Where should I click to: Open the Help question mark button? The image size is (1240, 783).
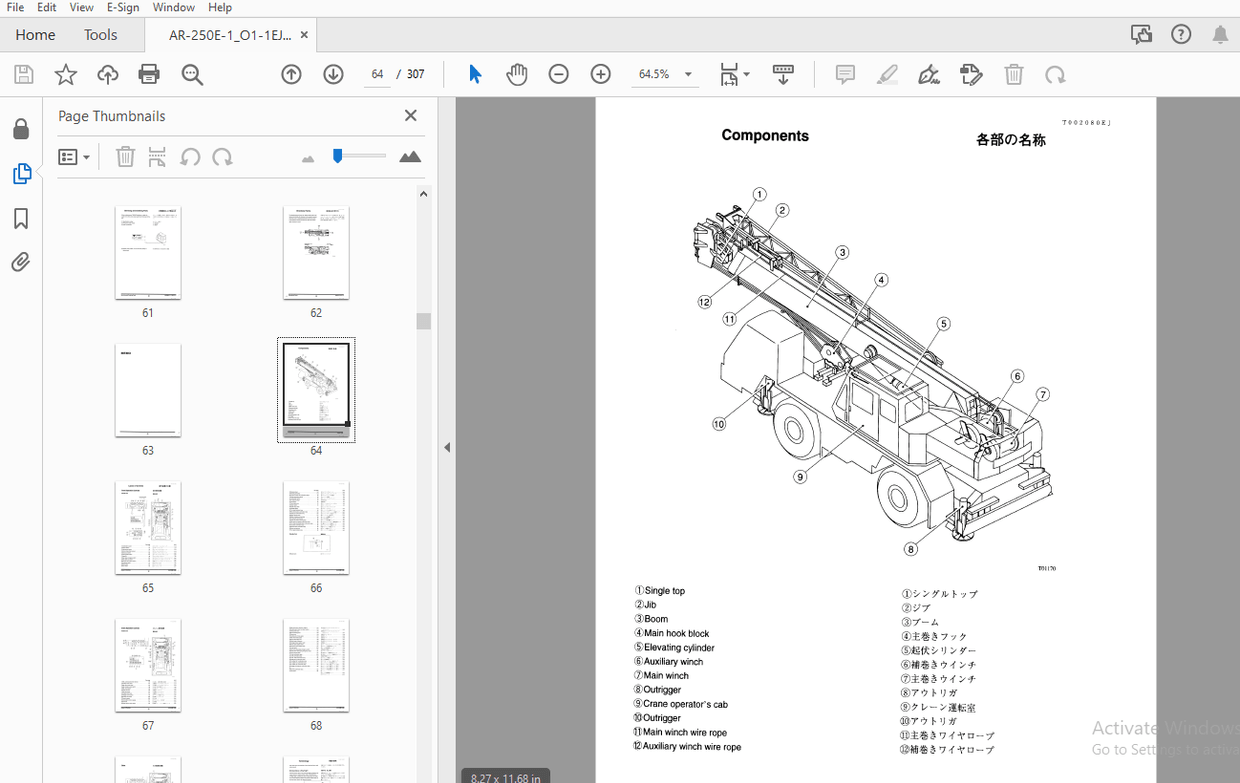pos(1181,33)
